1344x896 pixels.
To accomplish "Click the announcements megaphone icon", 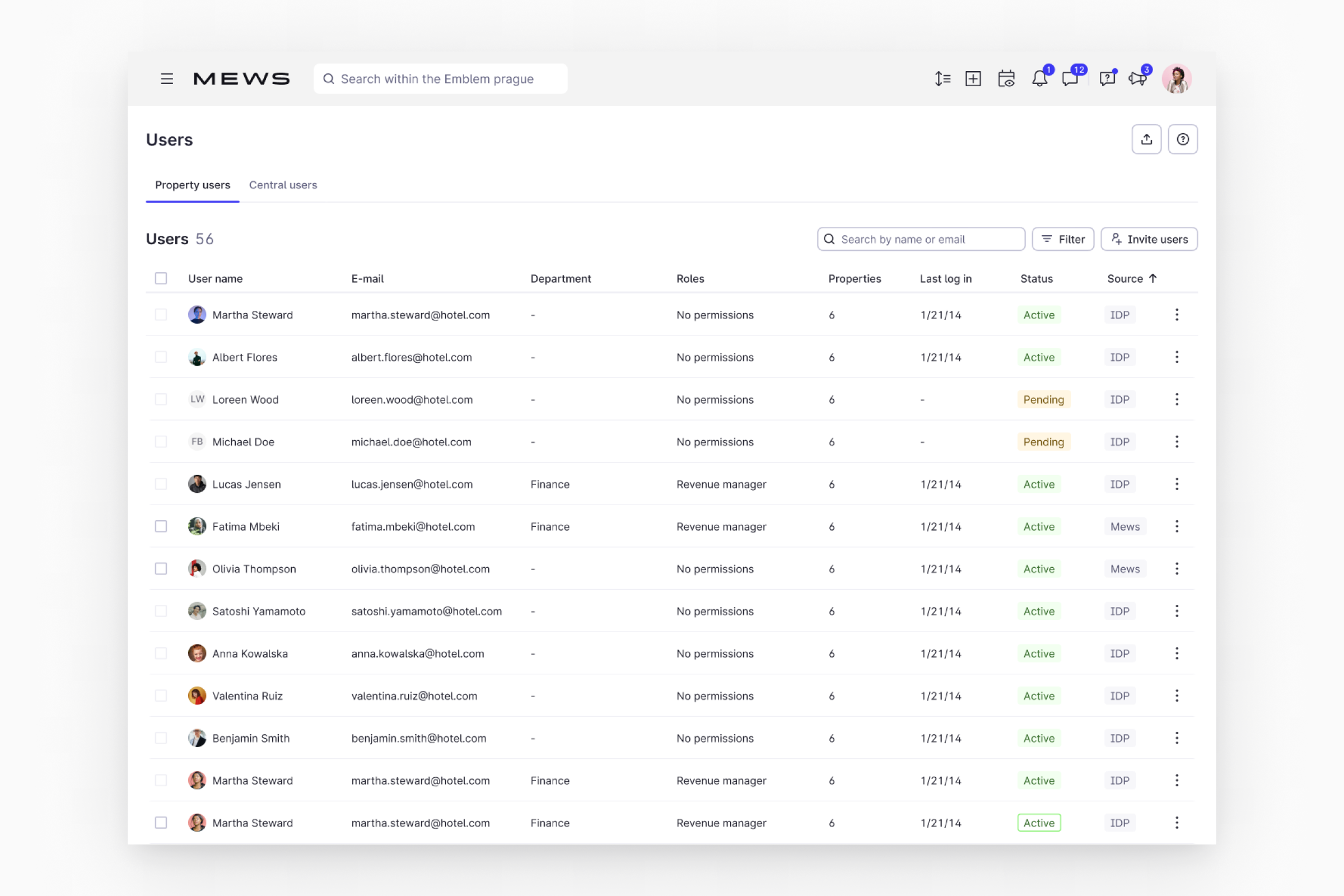I will (x=1138, y=78).
